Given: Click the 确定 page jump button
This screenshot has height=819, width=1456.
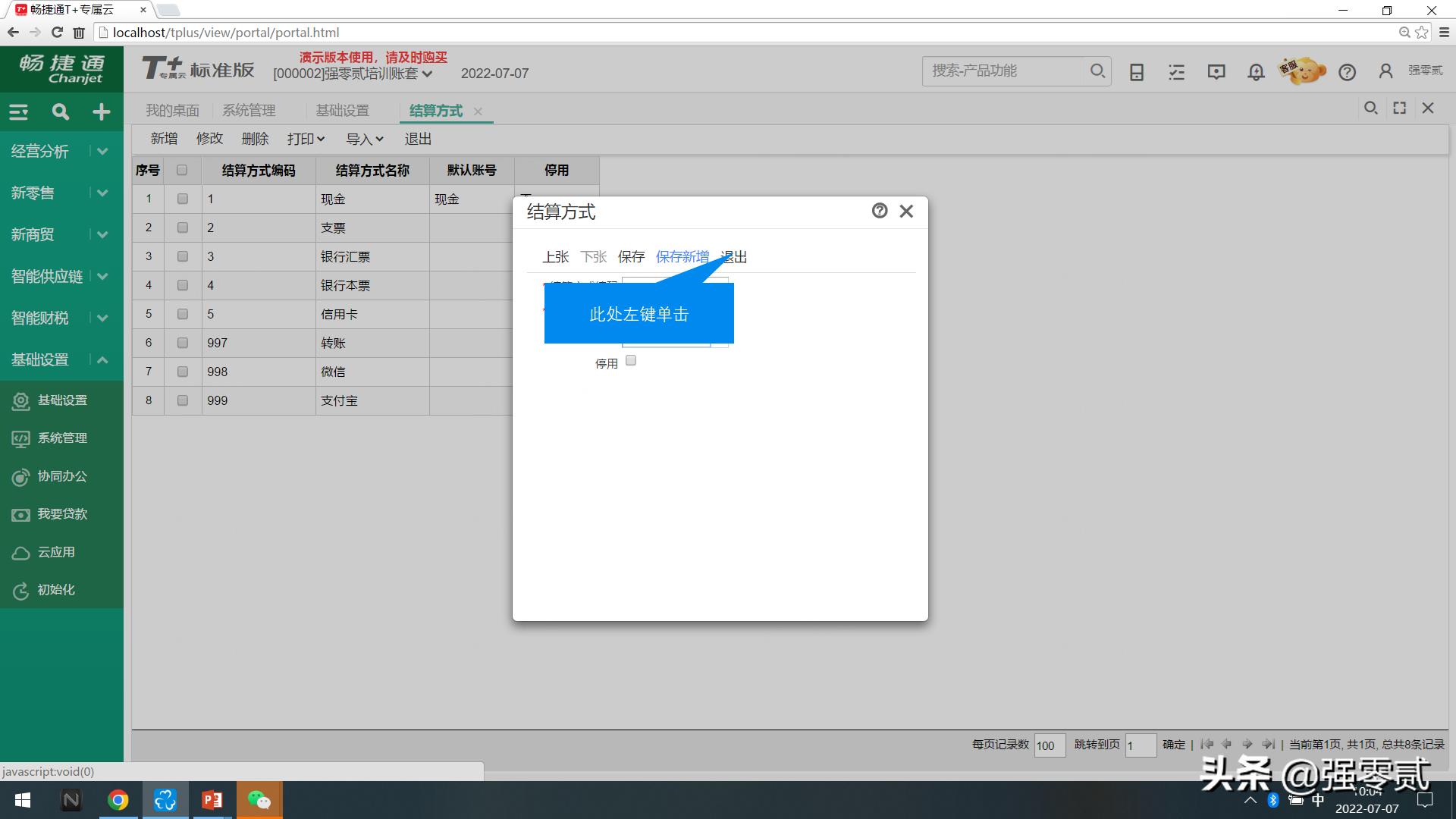Looking at the screenshot, I should (1173, 744).
